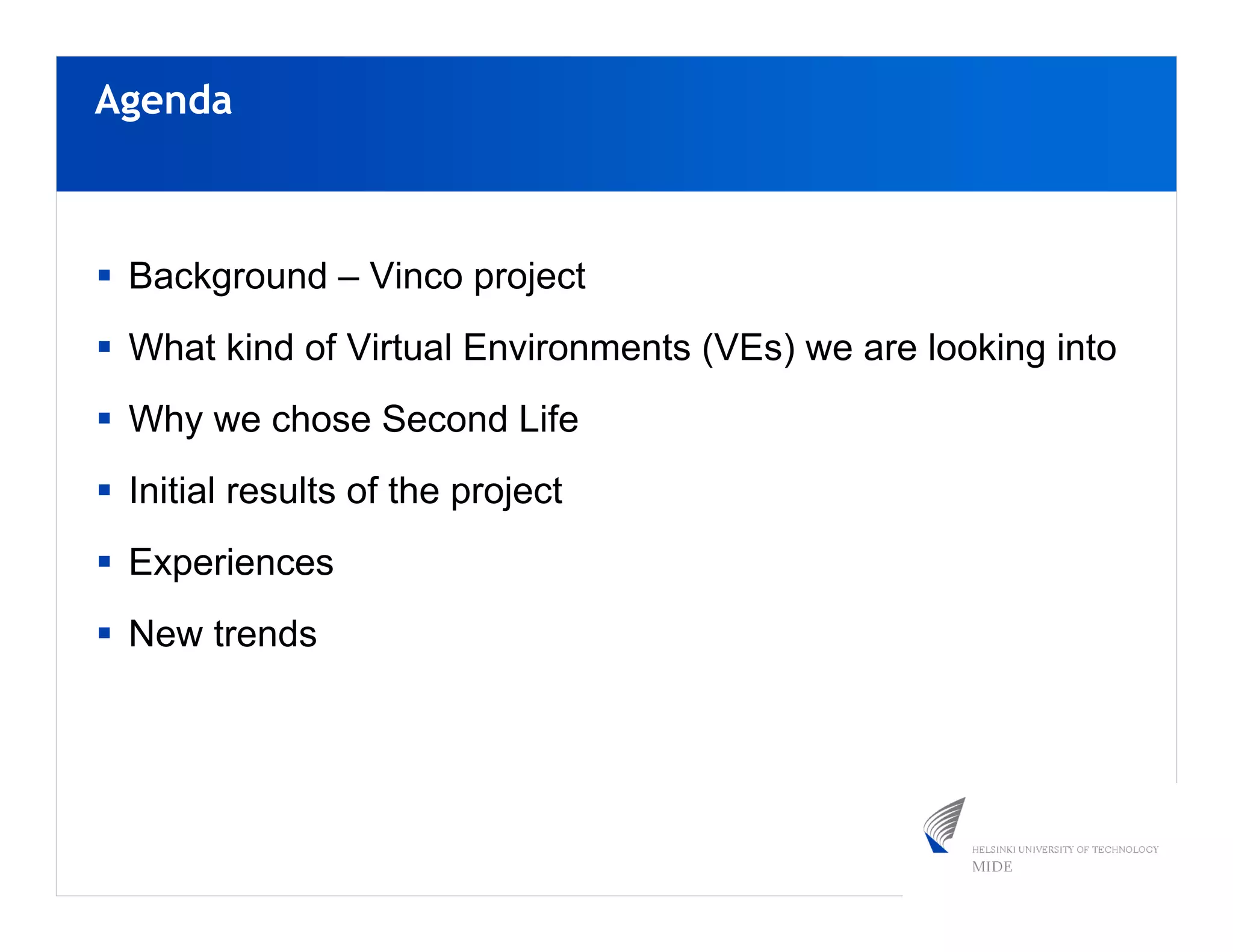Click the words looking into
1233x952 pixels.
pos(1022,348)
